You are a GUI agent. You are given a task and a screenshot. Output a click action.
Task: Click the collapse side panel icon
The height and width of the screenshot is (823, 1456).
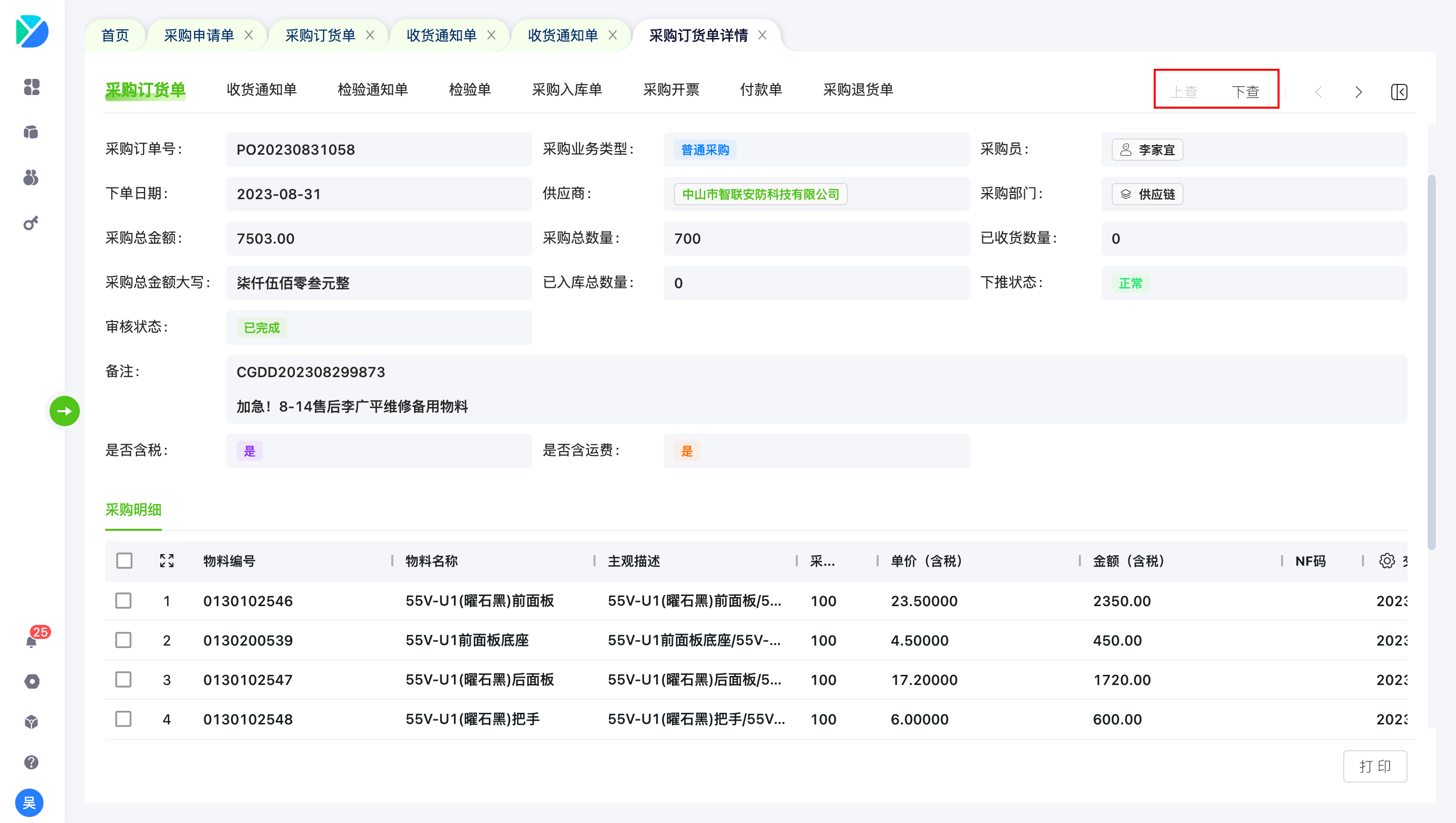point(1399,92)
